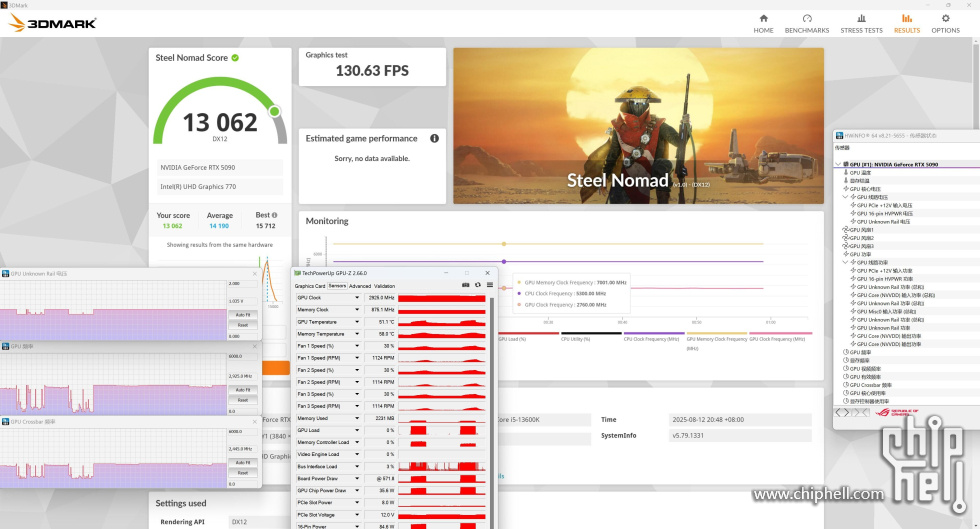Image resolution: width=980 pixels, height=529 pixels.
Task: Click the GPU Memory Clock Frequency legend color bar
Action: [x=717, y=333]
